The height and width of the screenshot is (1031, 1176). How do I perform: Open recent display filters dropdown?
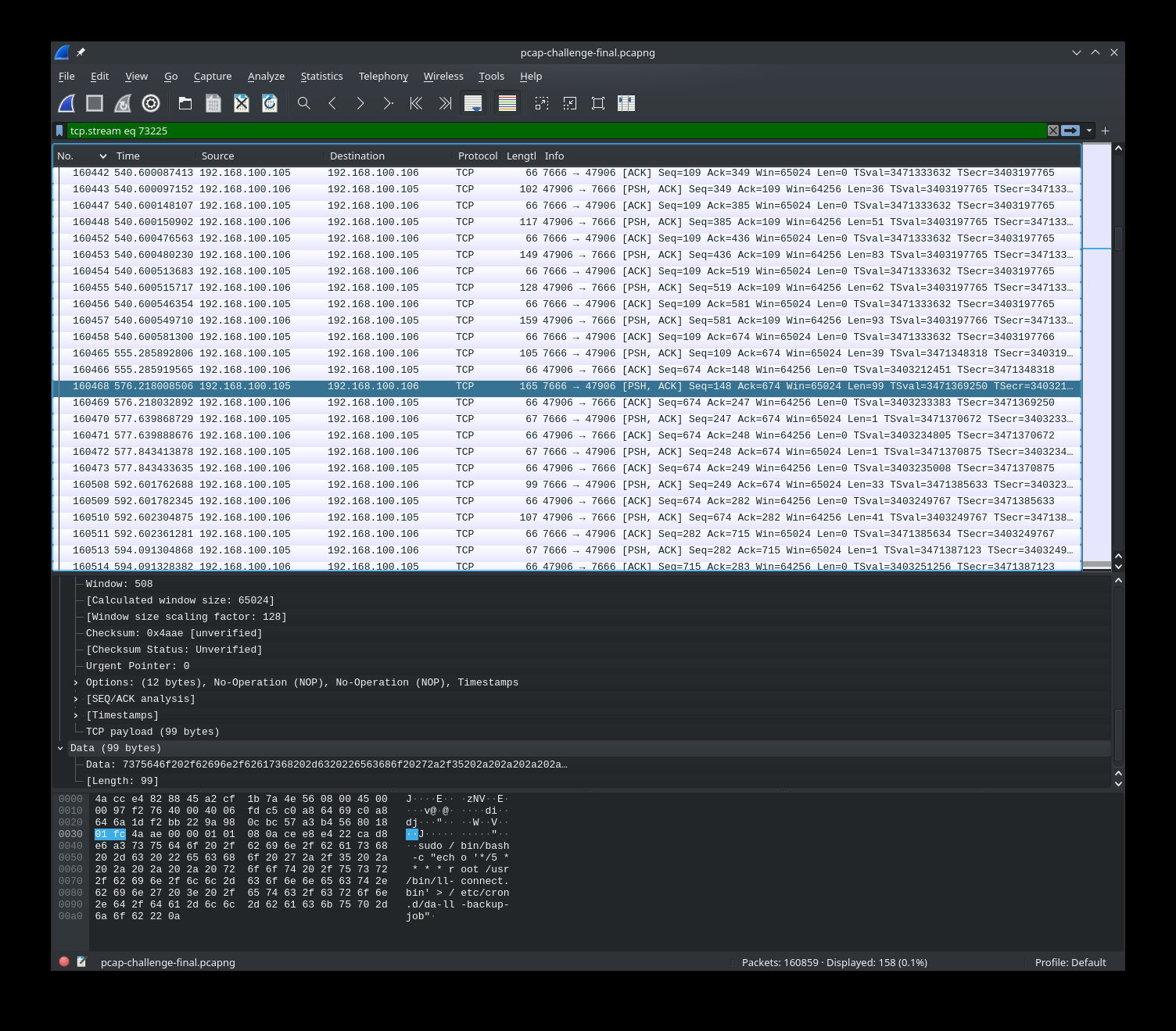(1088, 131)
